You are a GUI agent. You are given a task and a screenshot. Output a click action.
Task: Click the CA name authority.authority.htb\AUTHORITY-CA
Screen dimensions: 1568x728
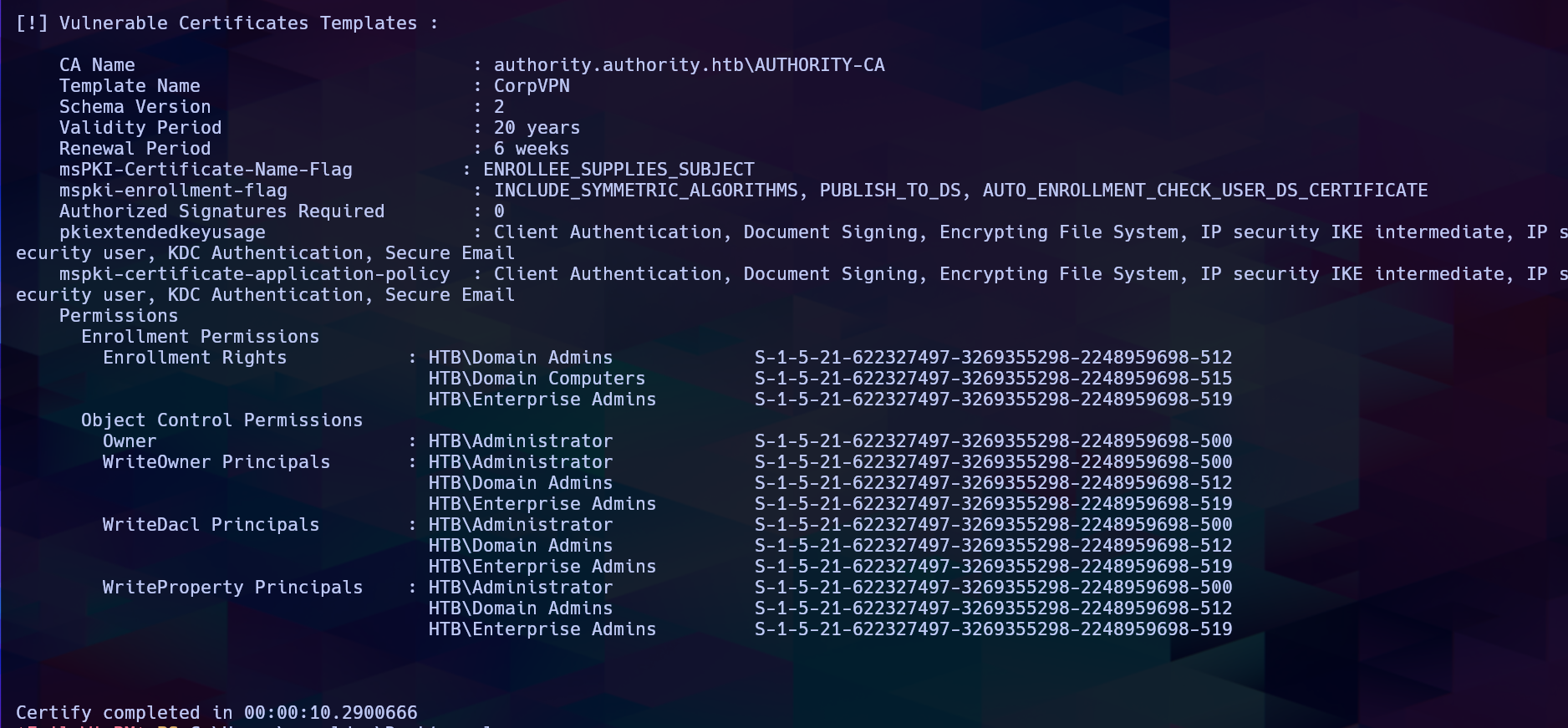click(x=689, y=65)
